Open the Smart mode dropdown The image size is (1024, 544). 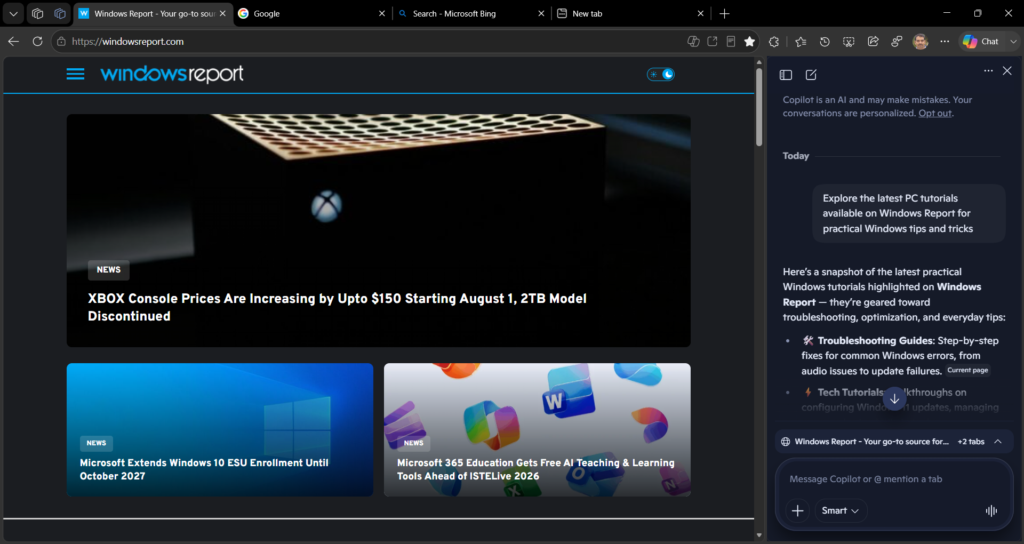(x=840, y=511)
